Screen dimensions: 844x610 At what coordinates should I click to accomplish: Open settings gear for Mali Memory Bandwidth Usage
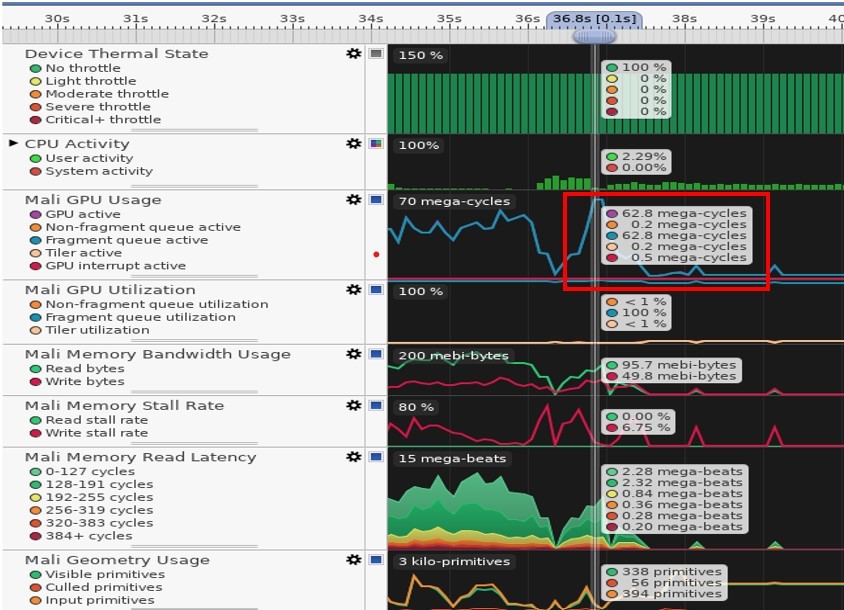354,353
